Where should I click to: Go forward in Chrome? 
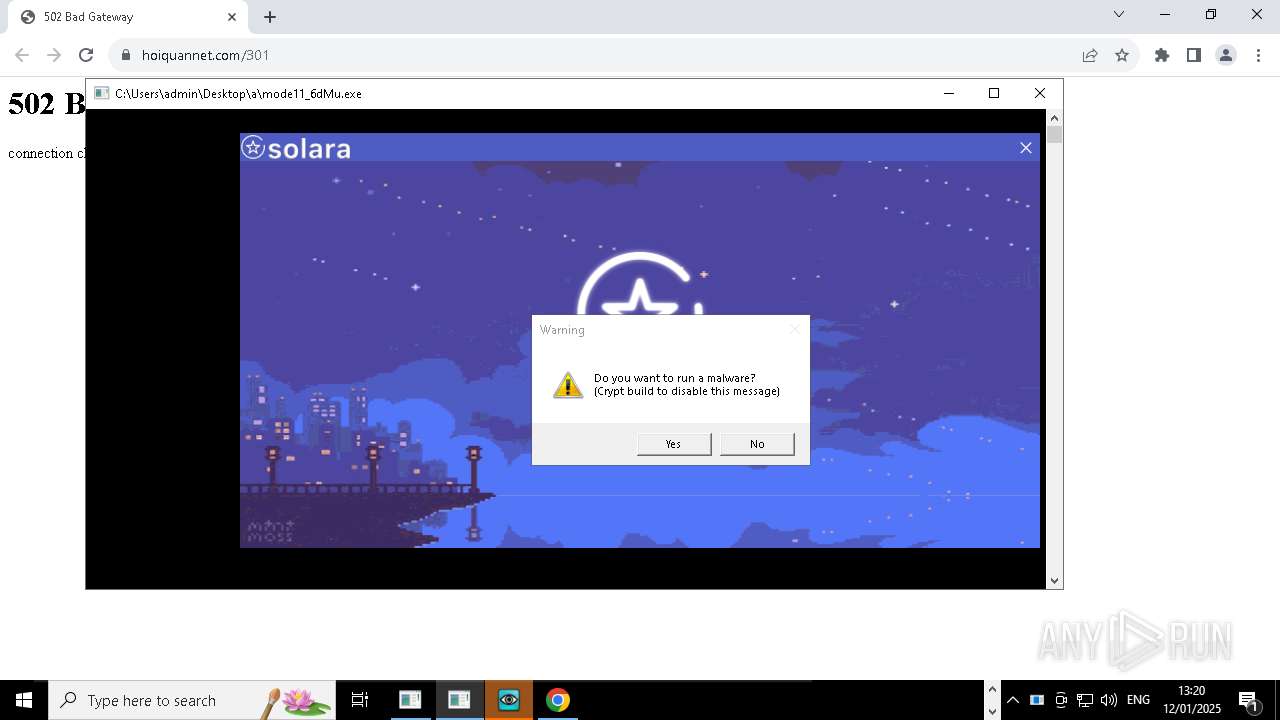pyautogui.click(x=54, y=55)
